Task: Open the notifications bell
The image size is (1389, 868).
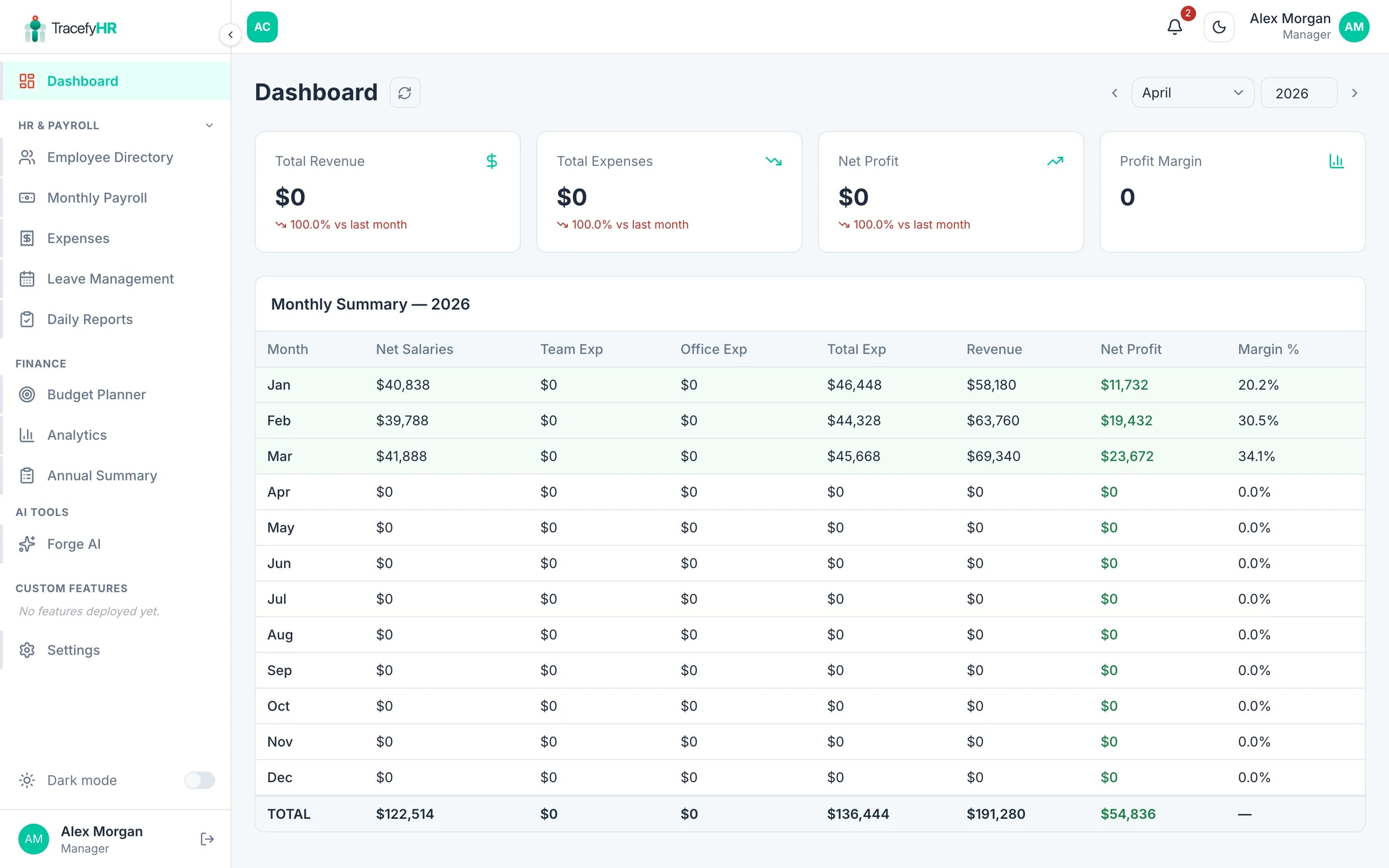Action: [x=1174, y=27]
